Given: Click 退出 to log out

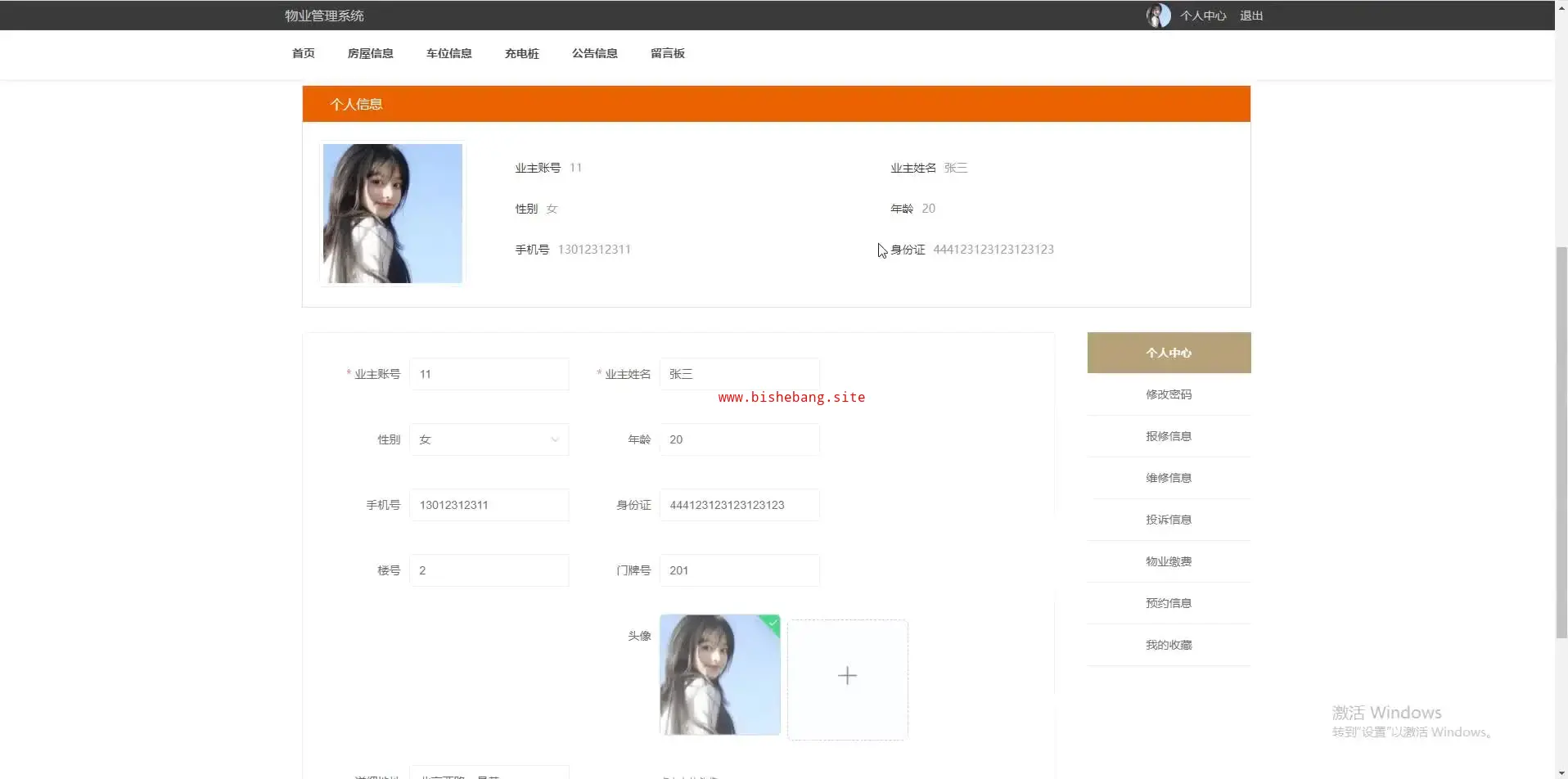Looking at the screenshot, I should pyautogui.click(x=1251, y=16).
